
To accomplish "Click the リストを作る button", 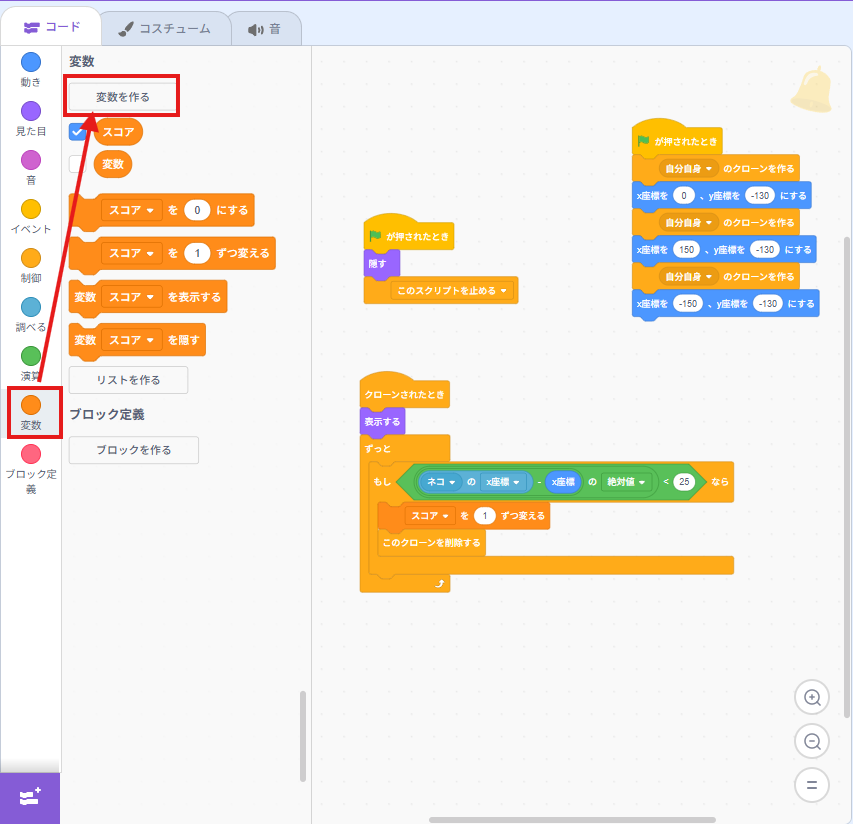I will 128,380.
